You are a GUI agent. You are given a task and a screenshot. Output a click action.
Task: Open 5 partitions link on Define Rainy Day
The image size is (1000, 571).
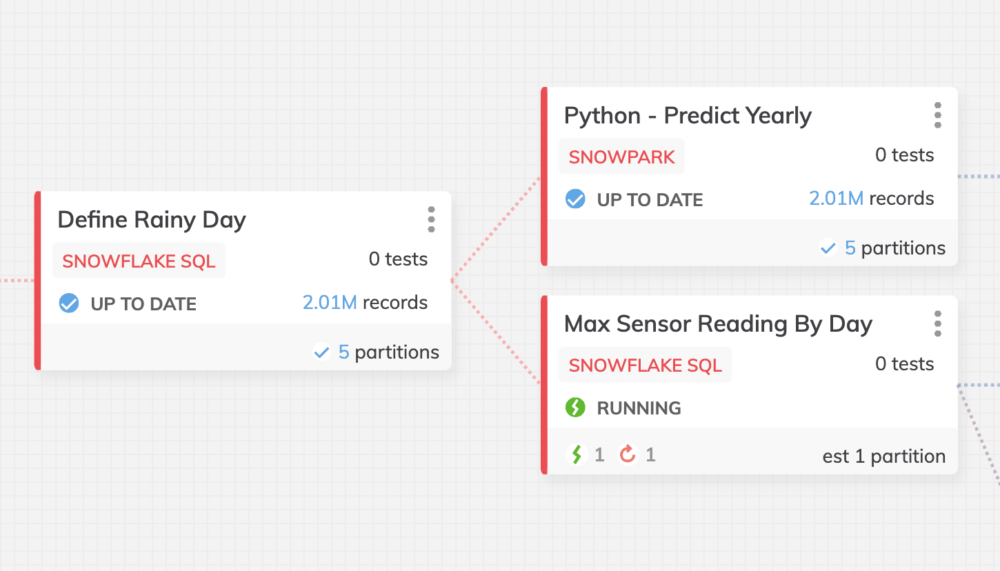tap(388, 352)
